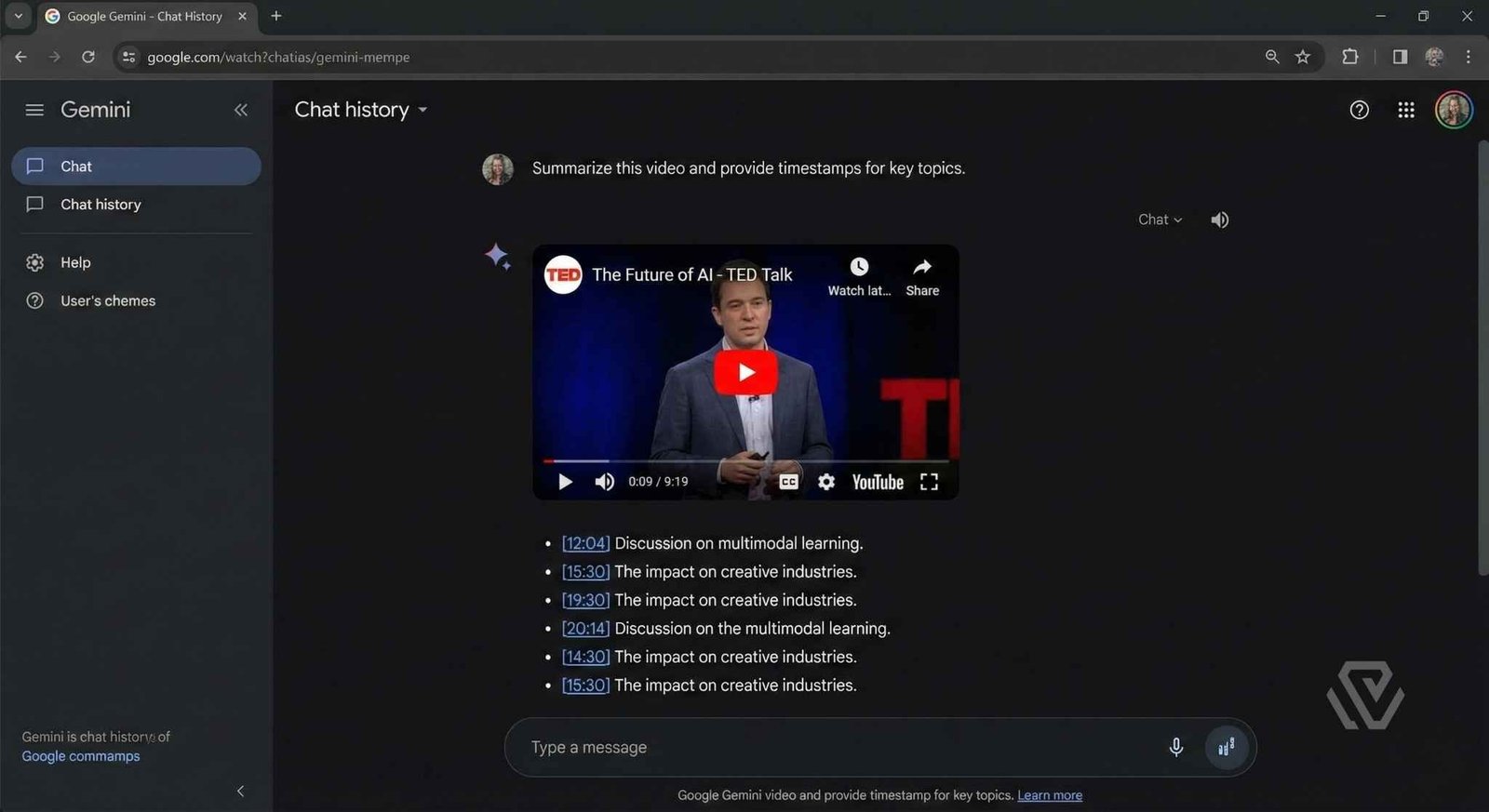Mute the video player volume

coord(605,482)
